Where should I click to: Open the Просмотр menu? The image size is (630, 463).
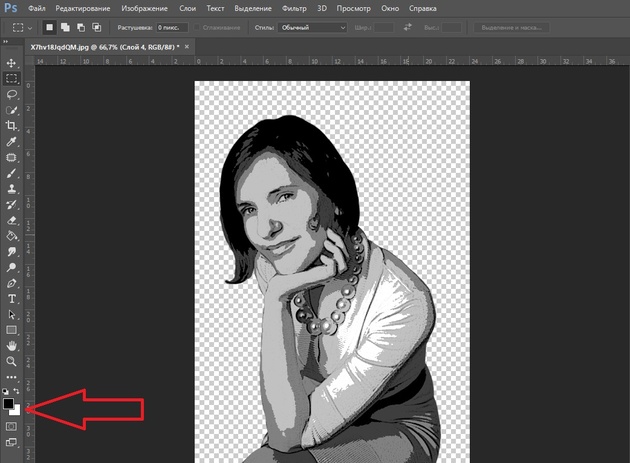354,8
